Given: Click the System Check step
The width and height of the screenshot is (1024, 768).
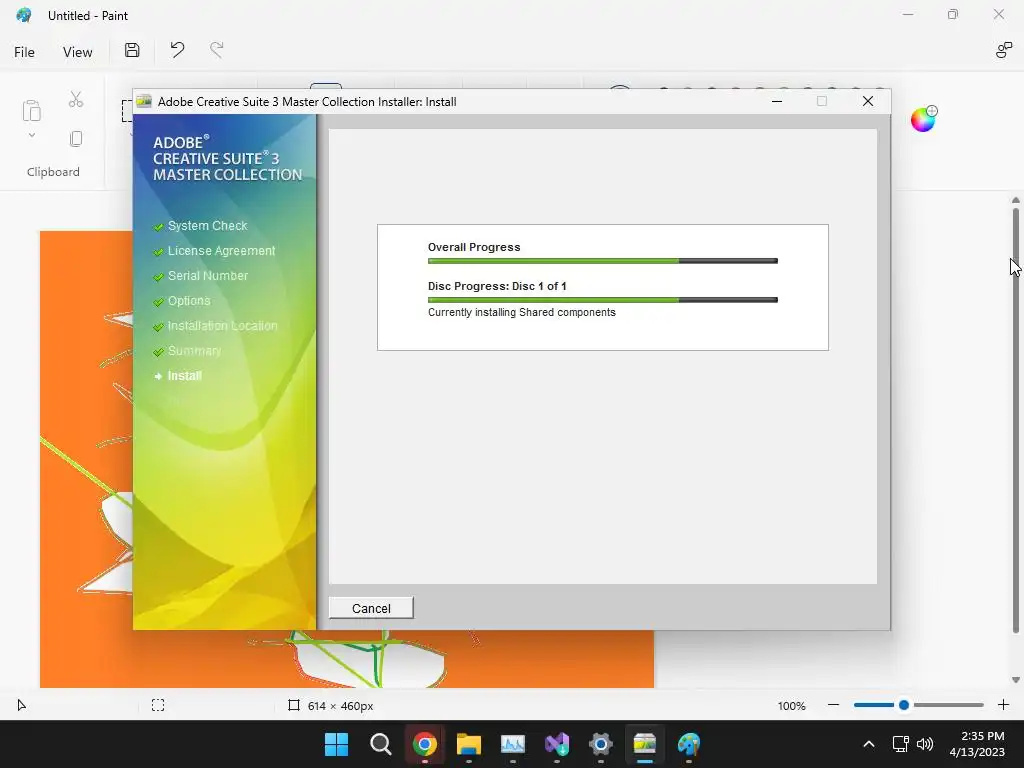Looking at the screenshot, I should pos(207,225).
